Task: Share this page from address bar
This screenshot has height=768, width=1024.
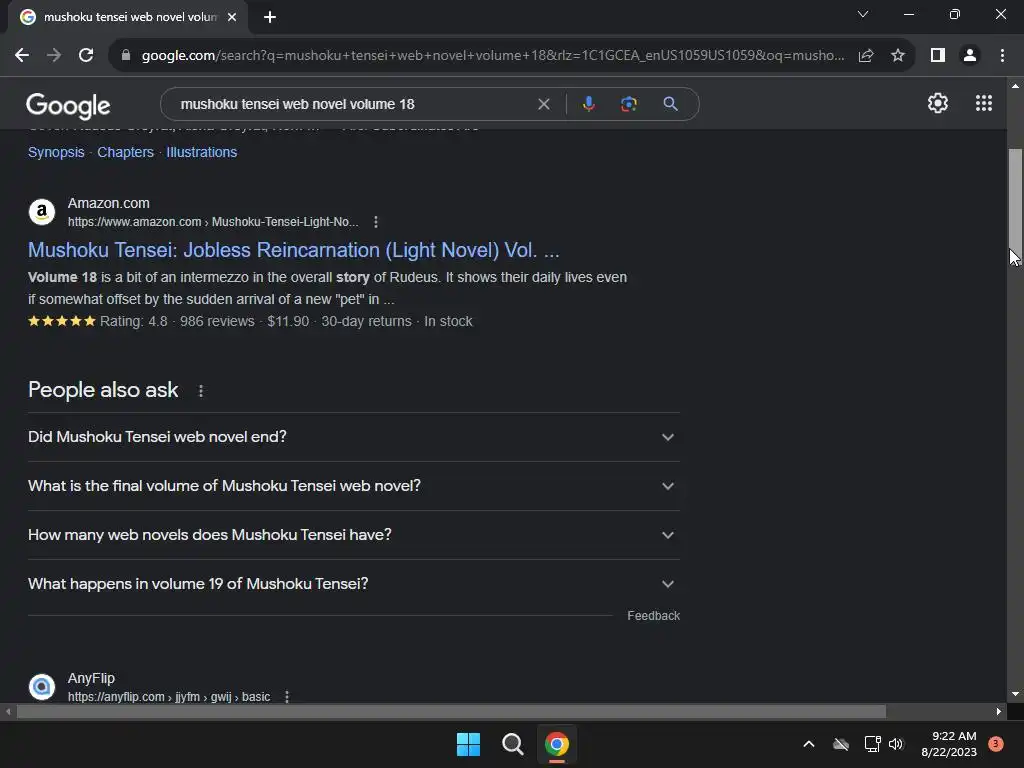Action: [866, 56]
